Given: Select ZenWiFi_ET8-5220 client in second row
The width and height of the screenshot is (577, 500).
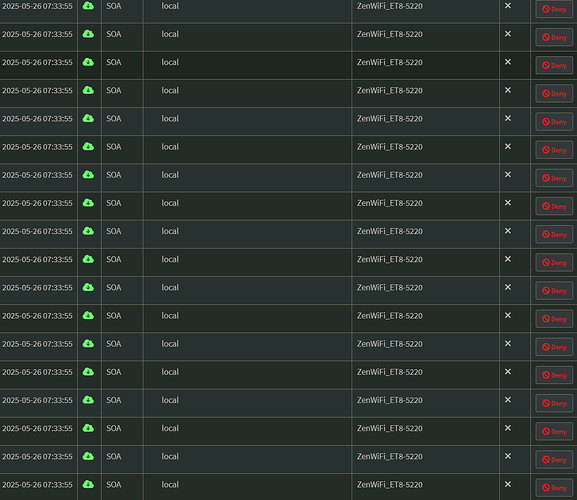Looking at the screenshot, I should tap(390, 34).
